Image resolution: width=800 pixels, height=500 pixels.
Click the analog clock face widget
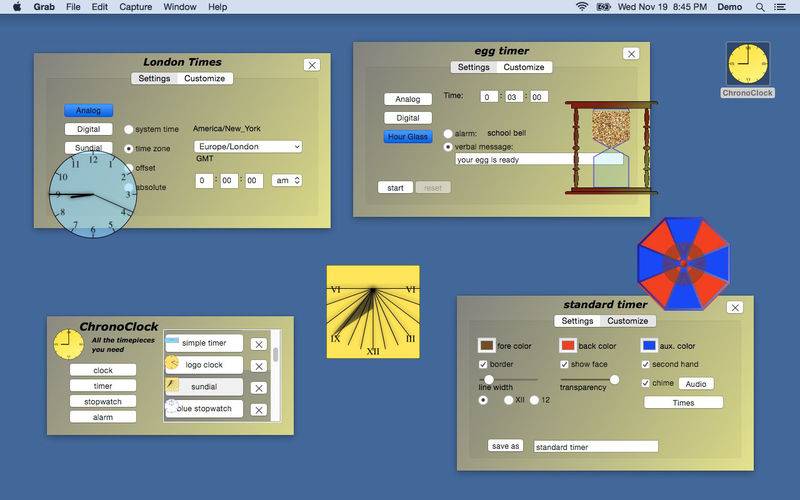pyautogui.click(x=93, y=194)
